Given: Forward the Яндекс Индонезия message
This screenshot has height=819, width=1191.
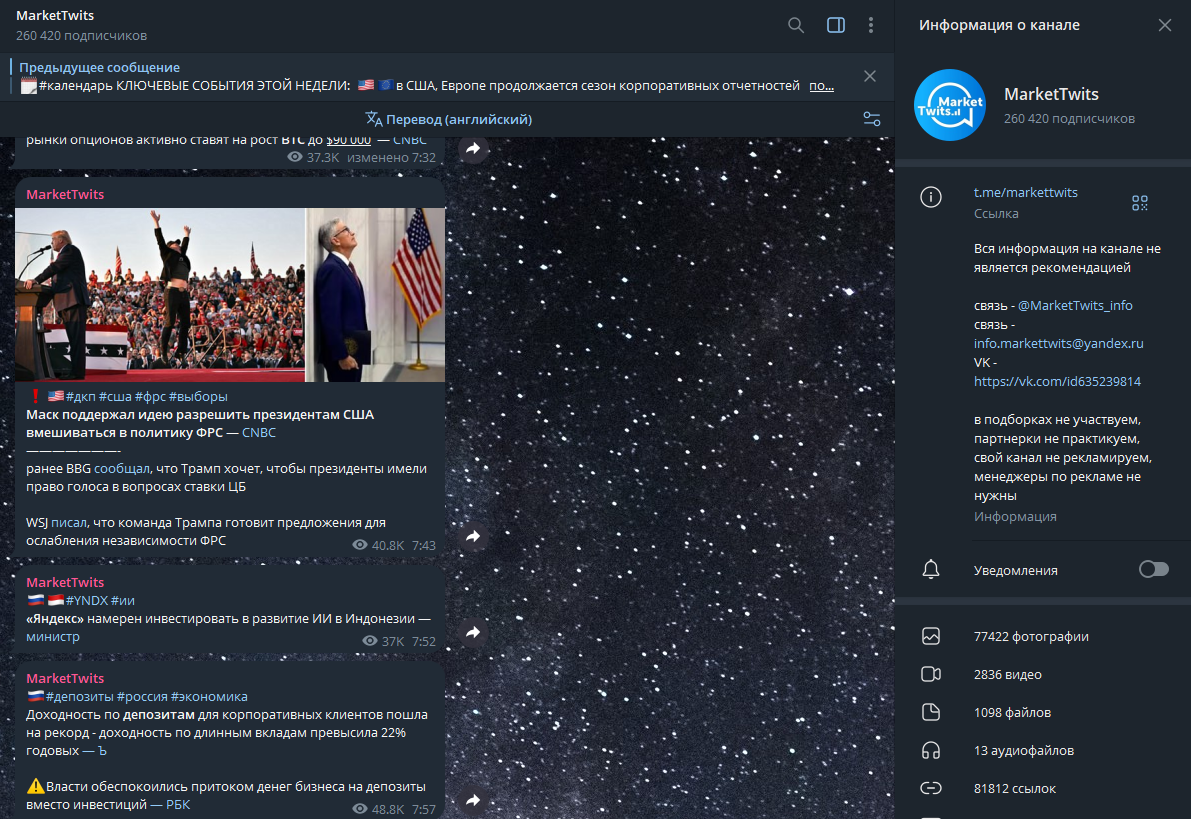Looking at the screenshot, I should (x=473, y=632).
